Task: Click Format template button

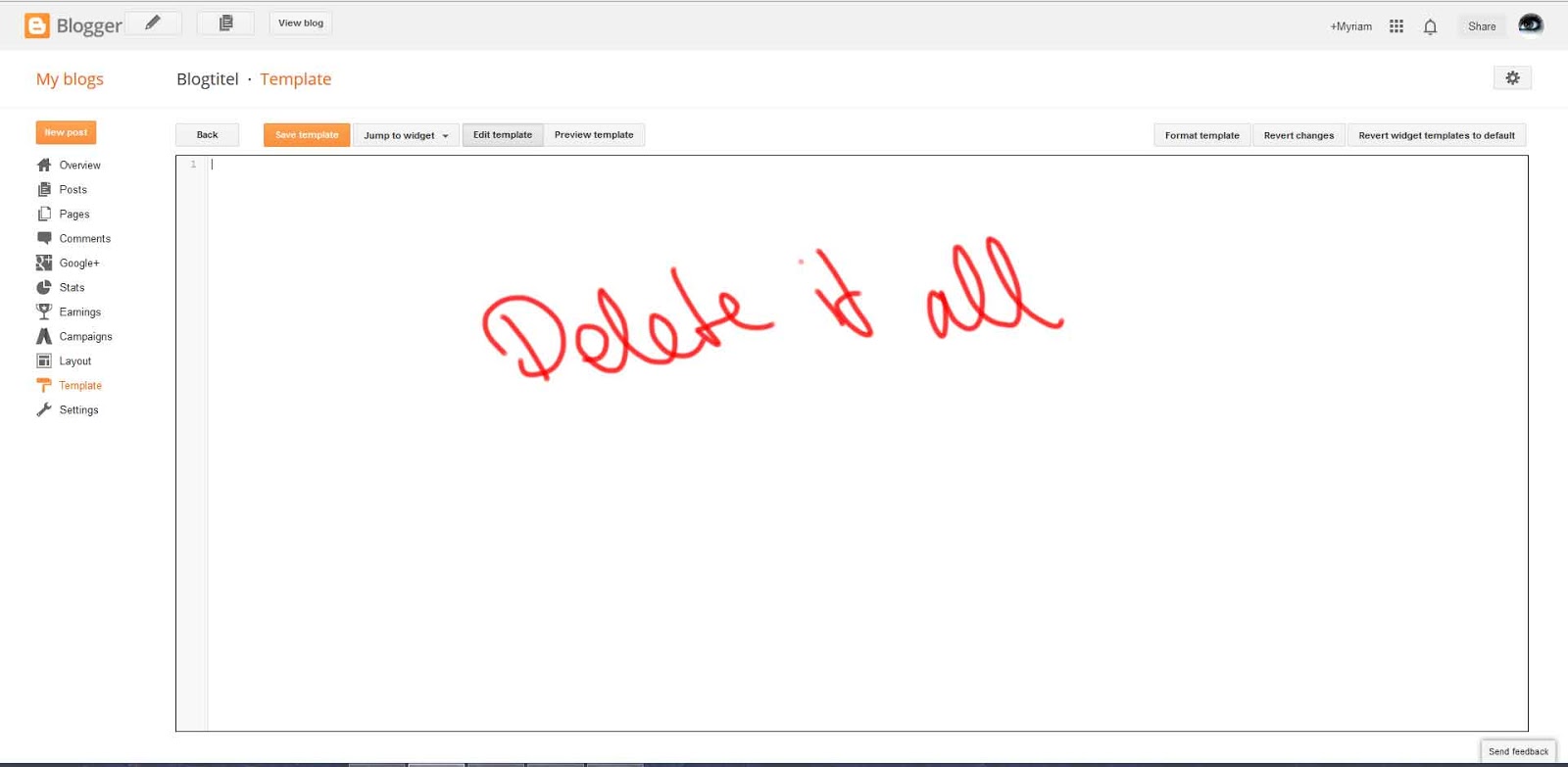Action: [x=1202, y=135]
